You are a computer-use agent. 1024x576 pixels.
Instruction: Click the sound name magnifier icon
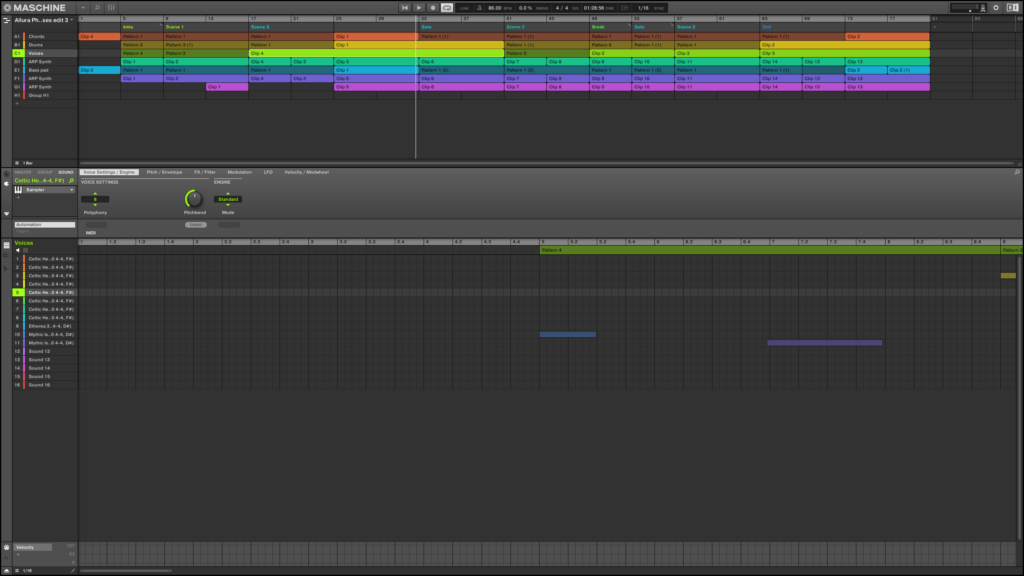[71, 181]
